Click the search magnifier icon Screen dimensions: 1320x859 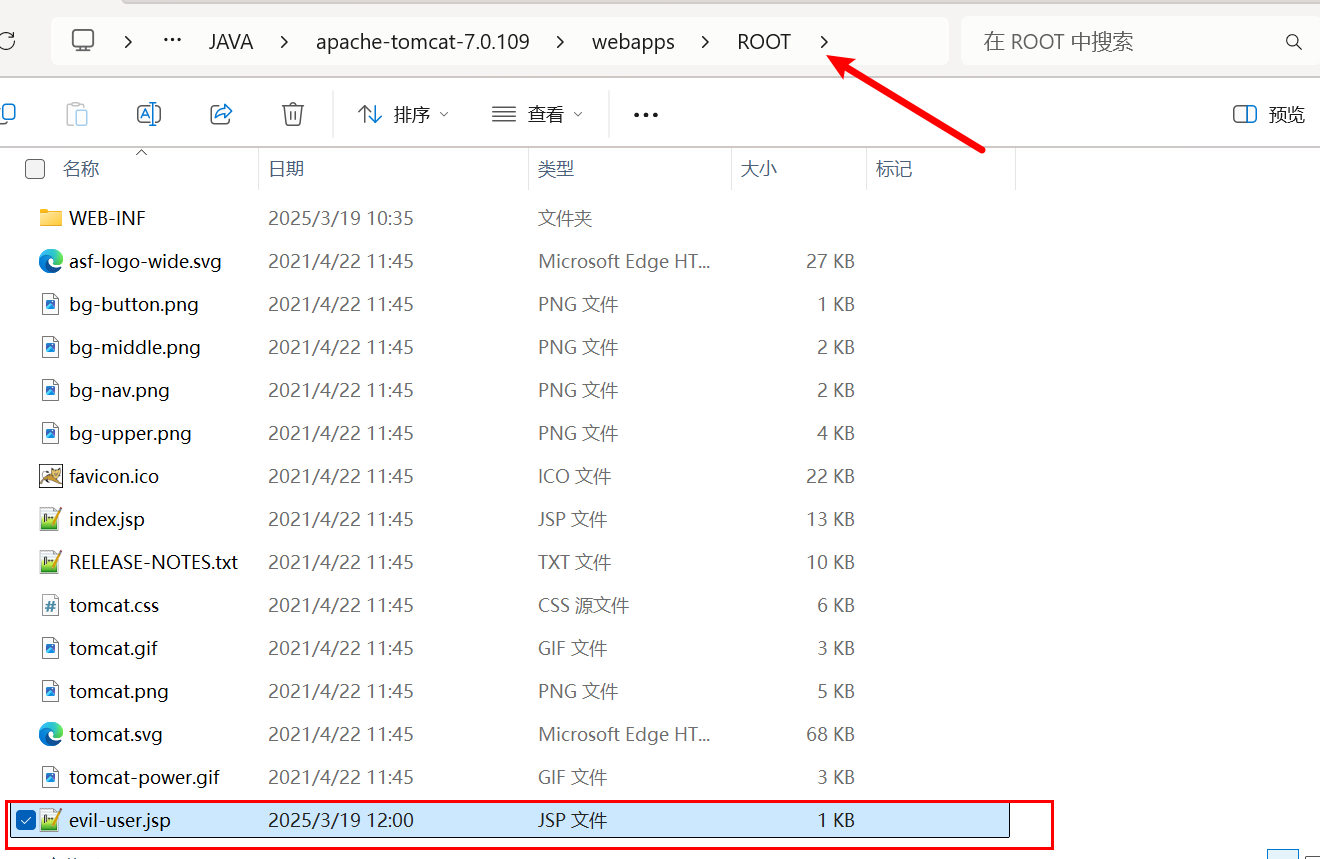1293,42
